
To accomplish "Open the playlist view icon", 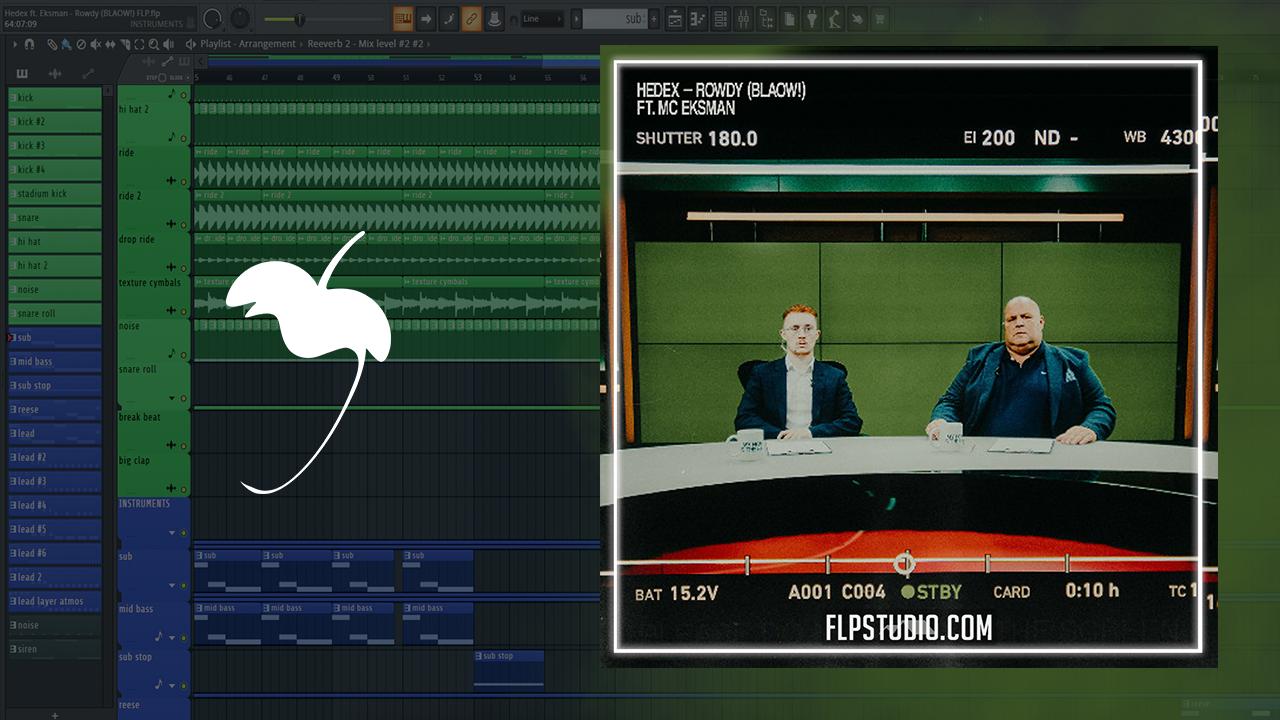I will pos(675,19).
